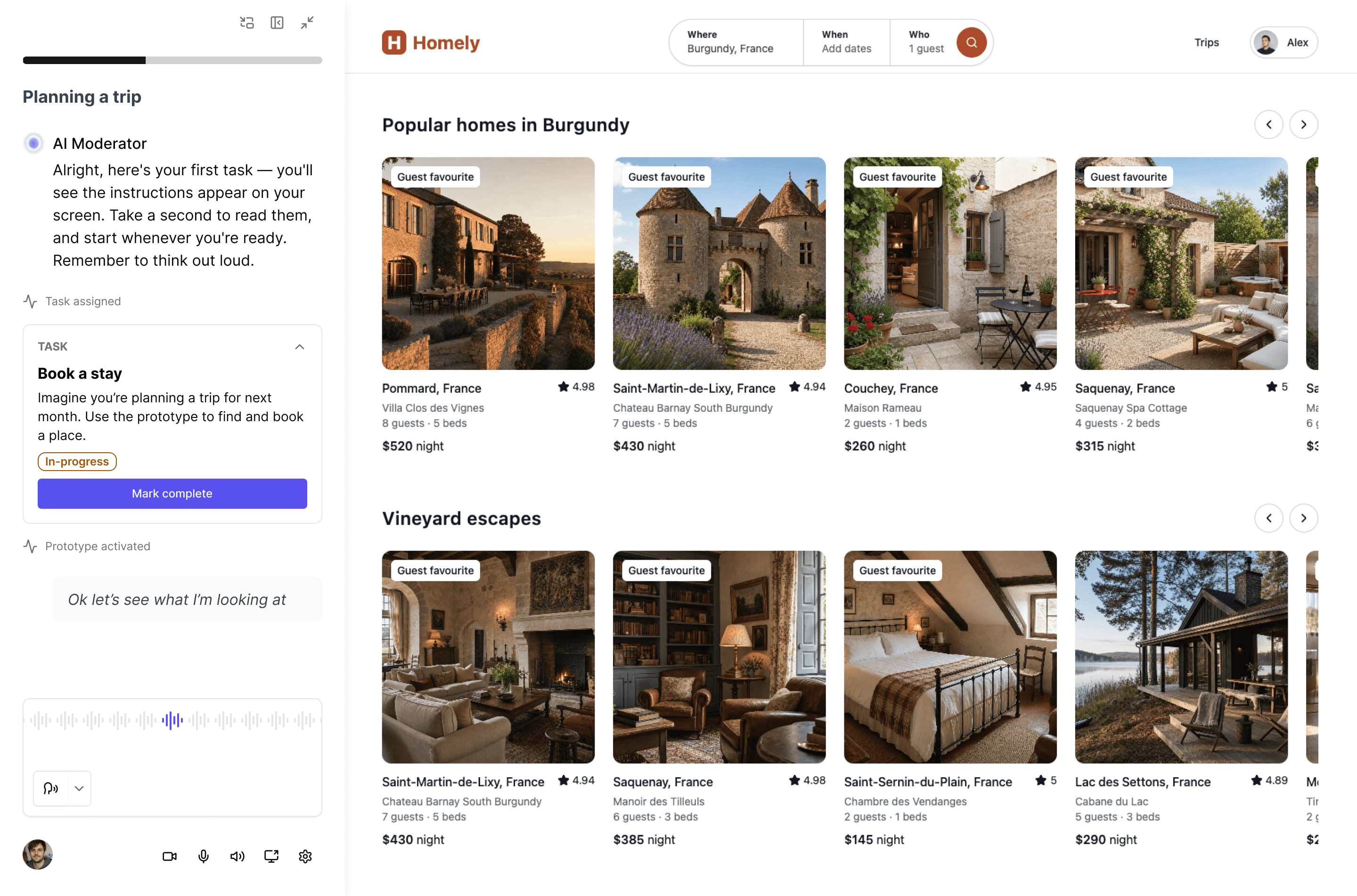Toggle the camera icon
1357x896 pixels.
click(x=170, y=856)
